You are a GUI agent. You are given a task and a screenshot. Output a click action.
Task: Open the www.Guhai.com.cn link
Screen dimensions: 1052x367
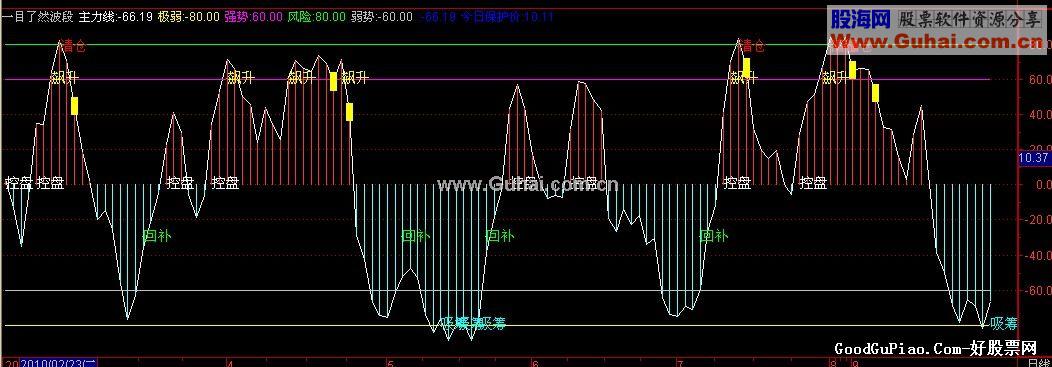click(x=937, y=44)
